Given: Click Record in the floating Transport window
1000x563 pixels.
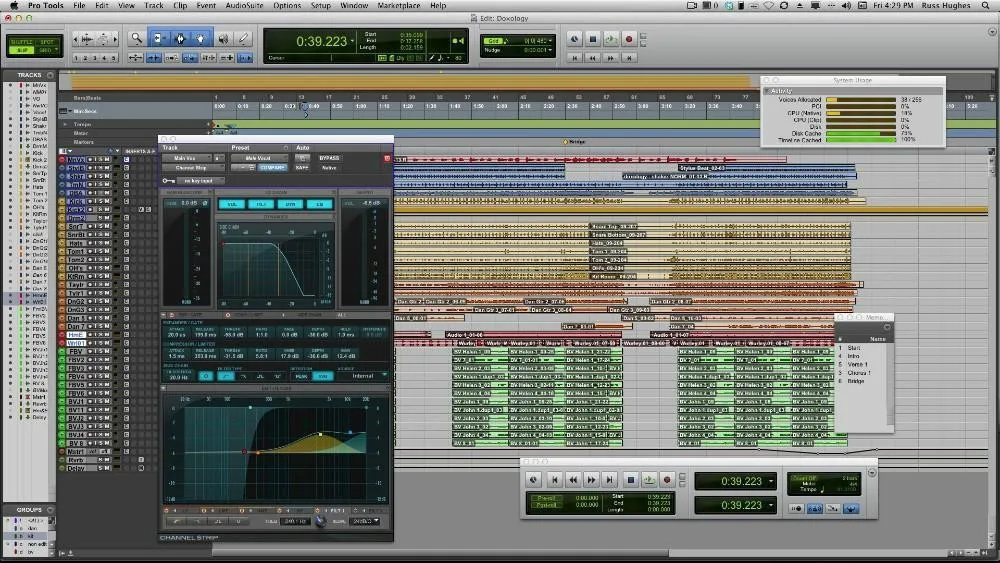Looking at the screenshot, I should (667, 479).
